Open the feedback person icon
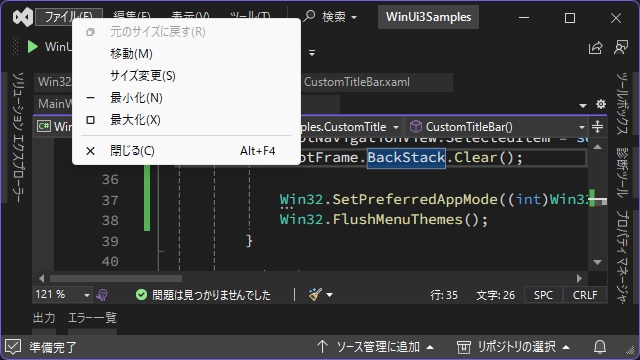Image resolution: width=640 pixels, height=360 pixels. click(621, 47)
